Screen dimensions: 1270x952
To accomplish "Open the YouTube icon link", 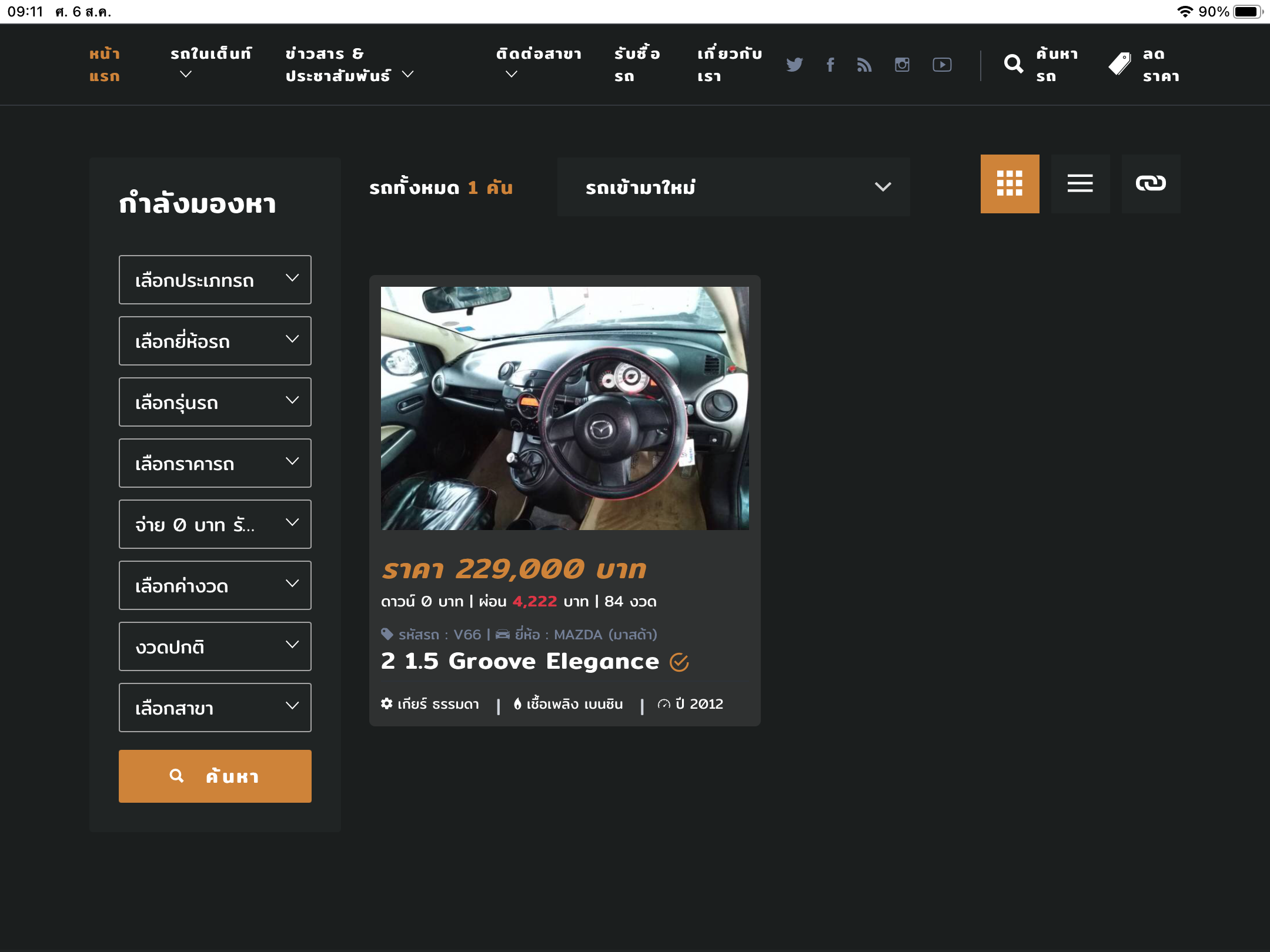I will pyautogui.click(x=942, y=65).
